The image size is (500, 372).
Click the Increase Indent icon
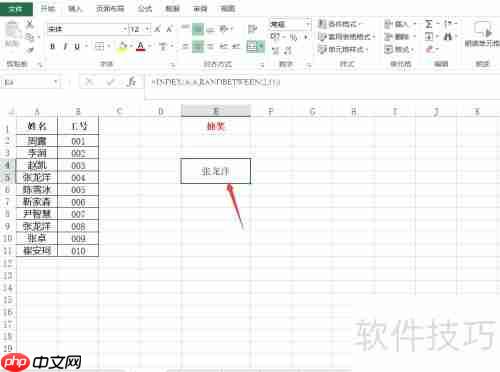[x=236, y=46]
